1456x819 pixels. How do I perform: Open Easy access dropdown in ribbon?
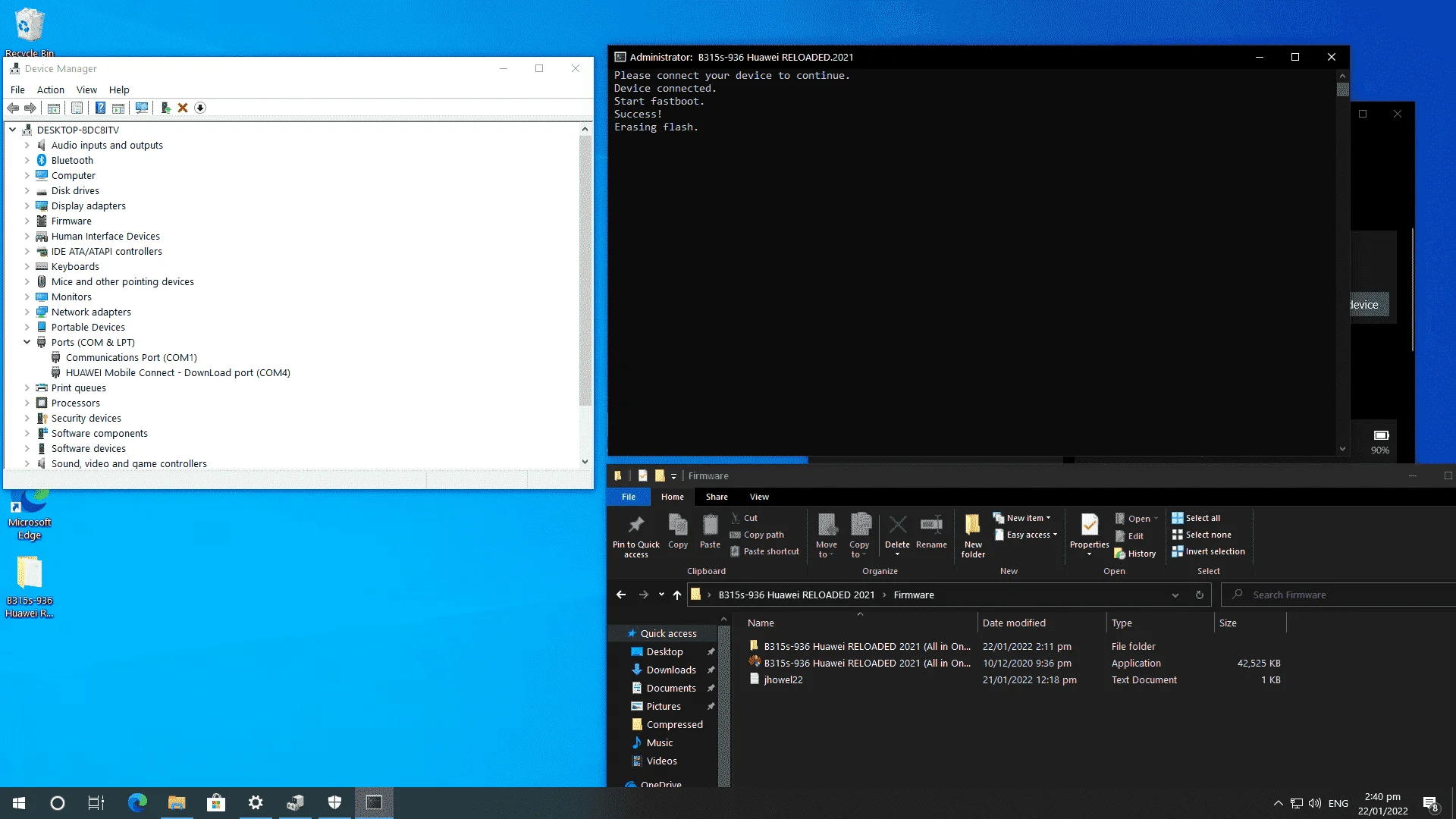click(x=1025, y=535)
